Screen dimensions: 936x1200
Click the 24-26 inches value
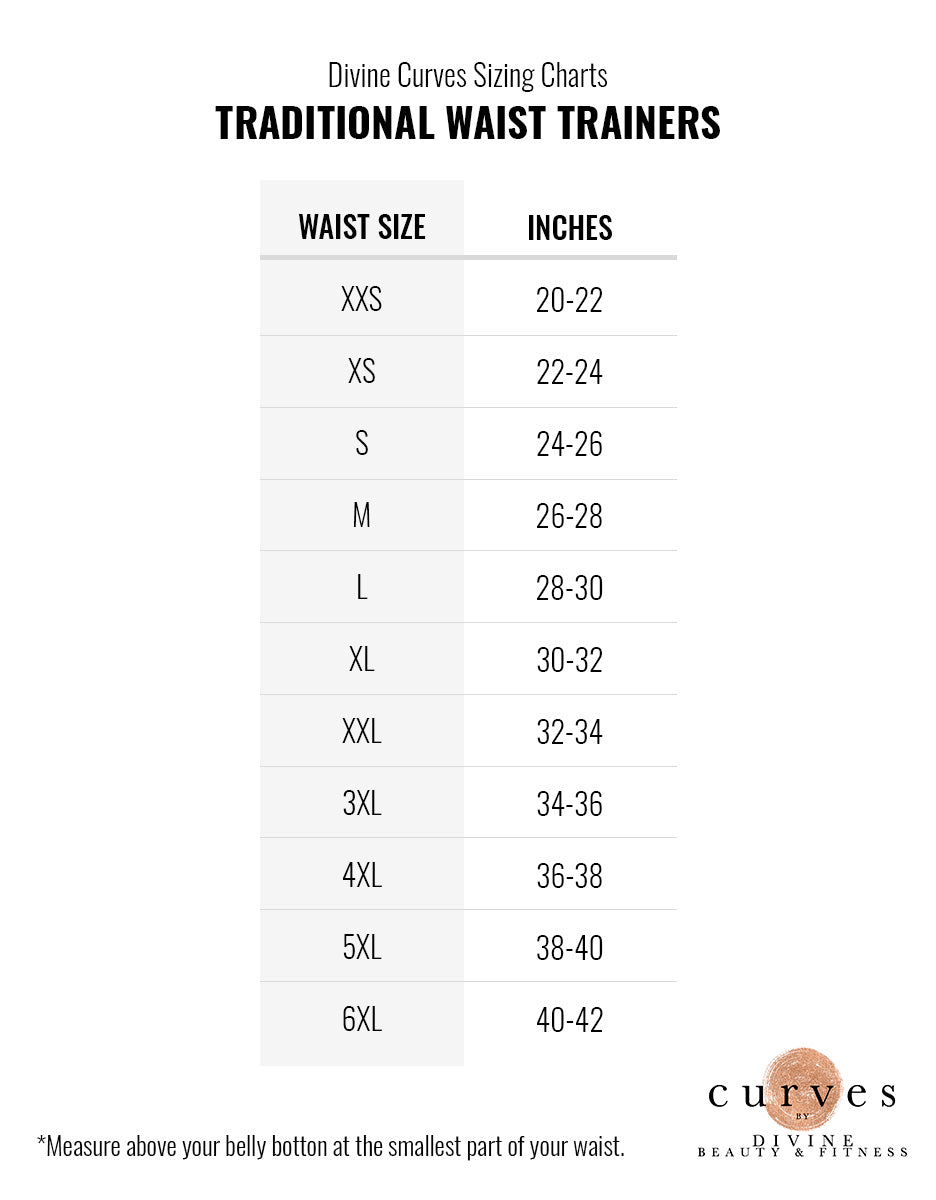click(570, 444)
